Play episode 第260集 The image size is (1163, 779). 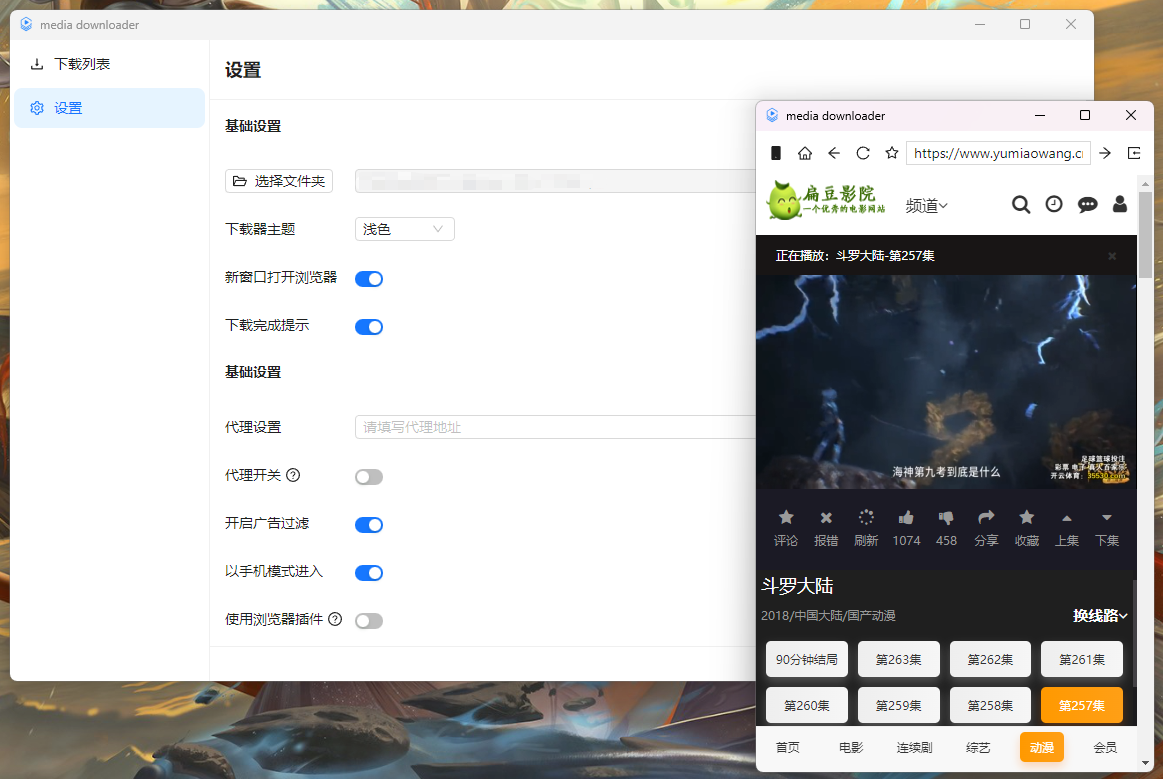[x=806, y=704]
